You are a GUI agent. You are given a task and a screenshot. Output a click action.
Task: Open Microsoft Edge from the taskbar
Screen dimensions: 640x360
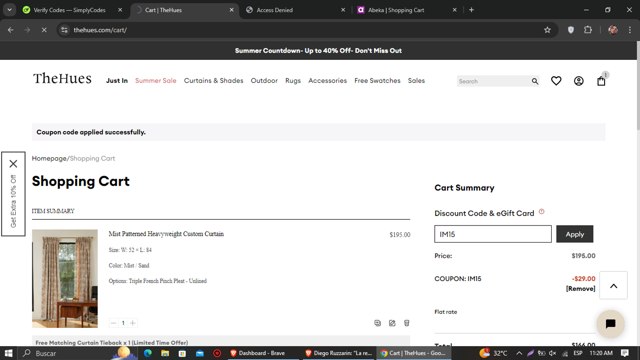pyautogui.click(x=148, y=353)
